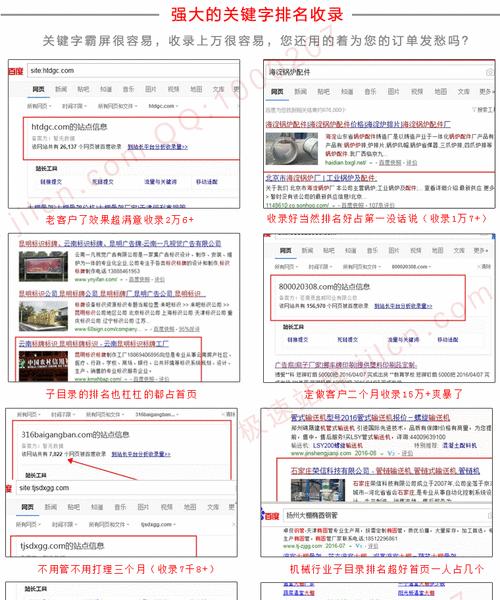Screen dimensions: 500x600
Task: Open 到站长平台分析收录量 link for 316baigangban.com
Action: coord(141,454)
